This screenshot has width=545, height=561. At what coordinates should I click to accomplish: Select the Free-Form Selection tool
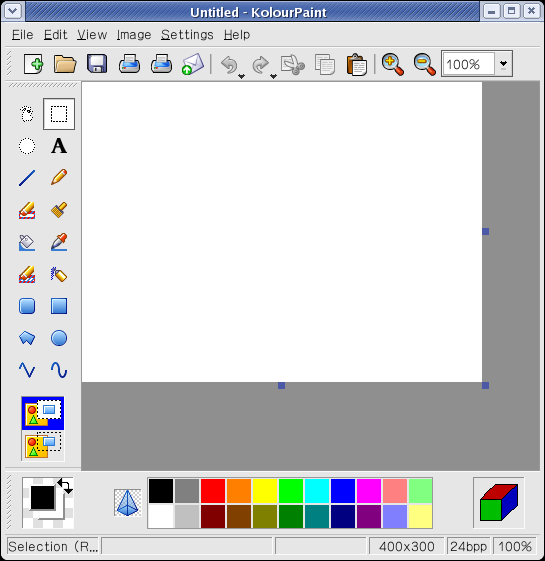pos(27,114)
